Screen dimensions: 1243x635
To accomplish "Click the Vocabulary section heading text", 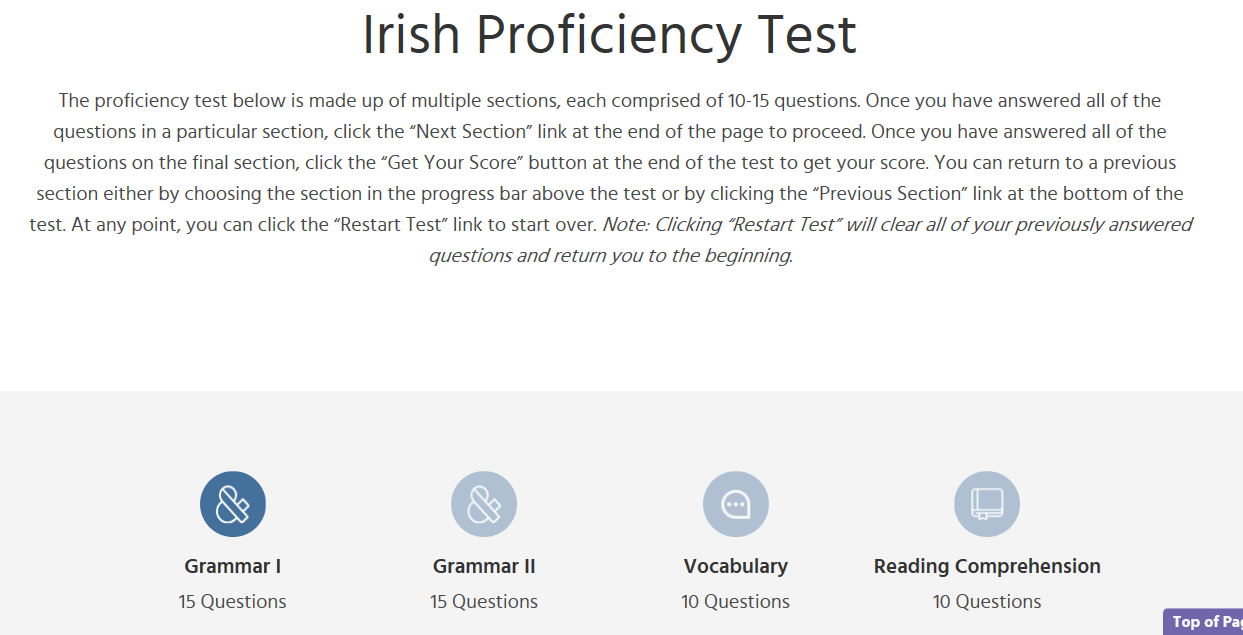I will pyautogui.click(x=735, y=565).
